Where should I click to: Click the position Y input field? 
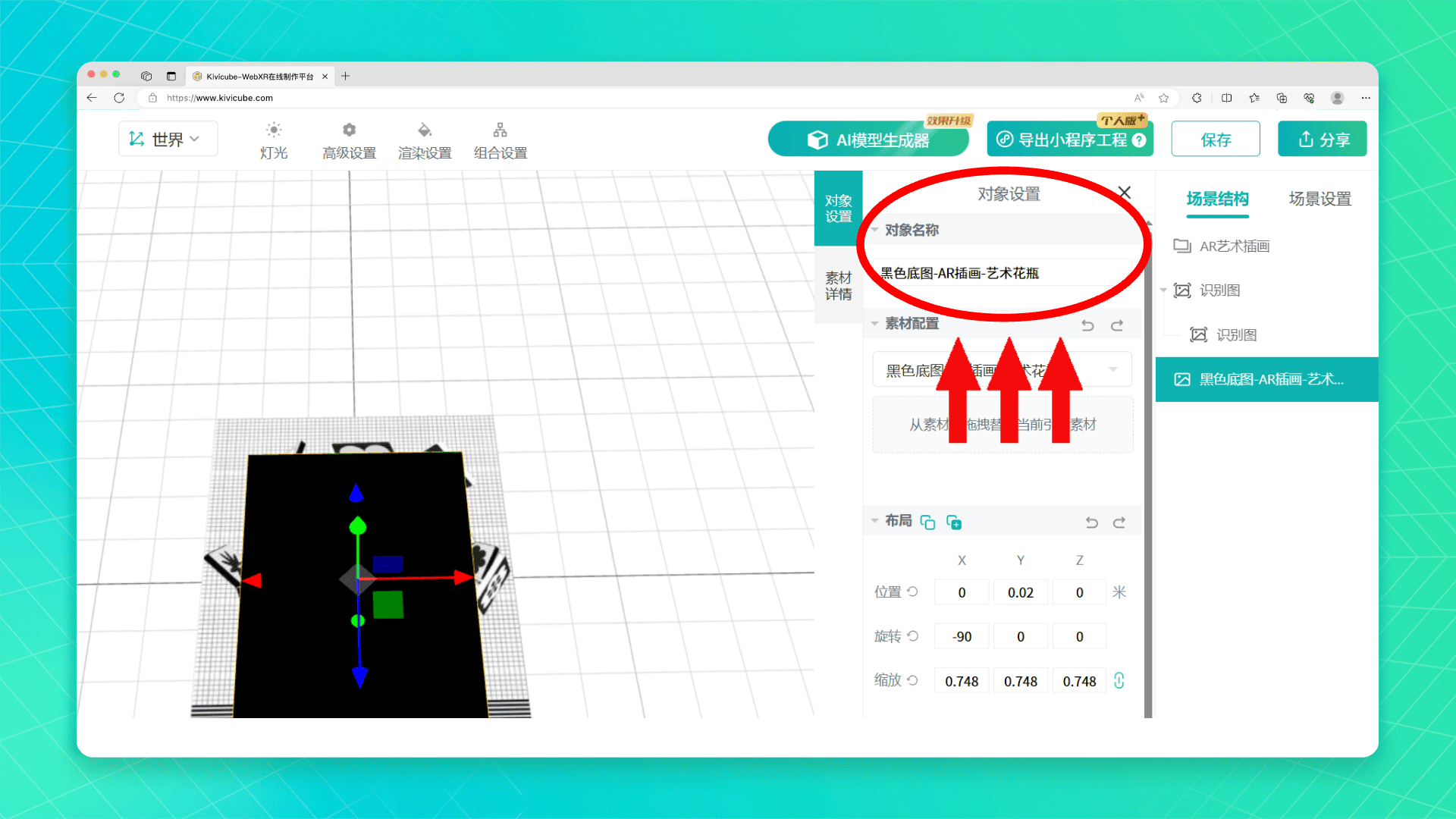[x=1020, y=592]
